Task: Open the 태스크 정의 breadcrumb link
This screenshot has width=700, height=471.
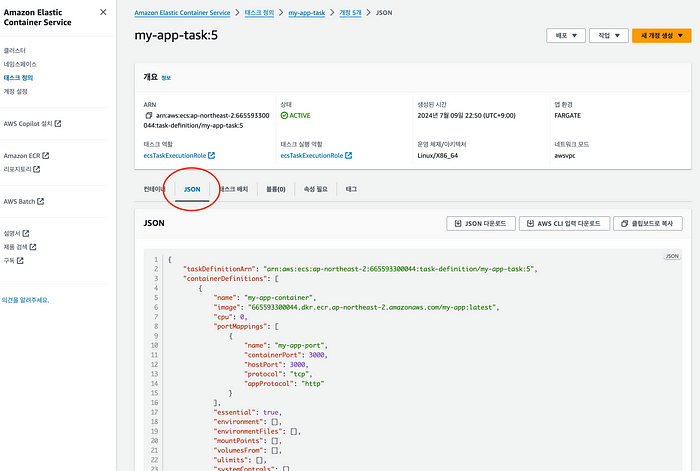Action: click(x=259, y=13)
